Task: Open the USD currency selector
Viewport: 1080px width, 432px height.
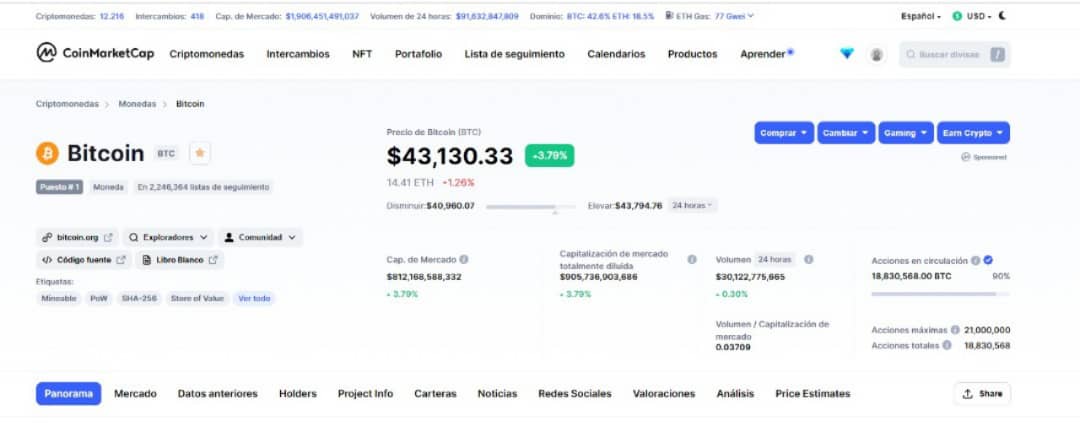Action: point(972,16)
